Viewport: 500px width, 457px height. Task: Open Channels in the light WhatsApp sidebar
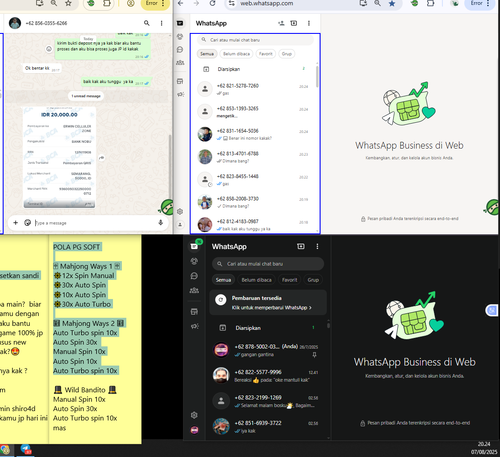click(180, 49)
